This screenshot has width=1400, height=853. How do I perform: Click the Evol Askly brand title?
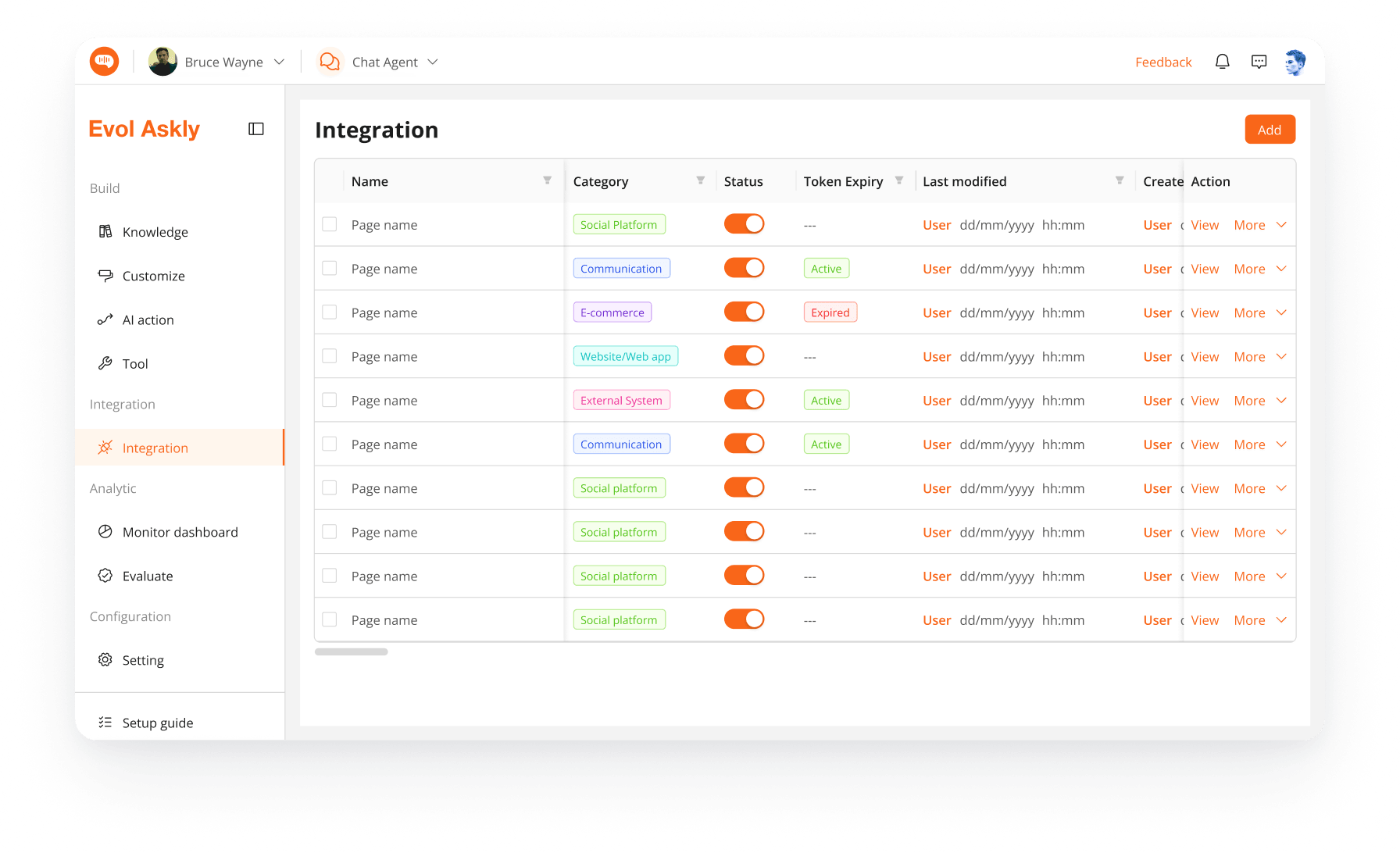coord(144,129)
